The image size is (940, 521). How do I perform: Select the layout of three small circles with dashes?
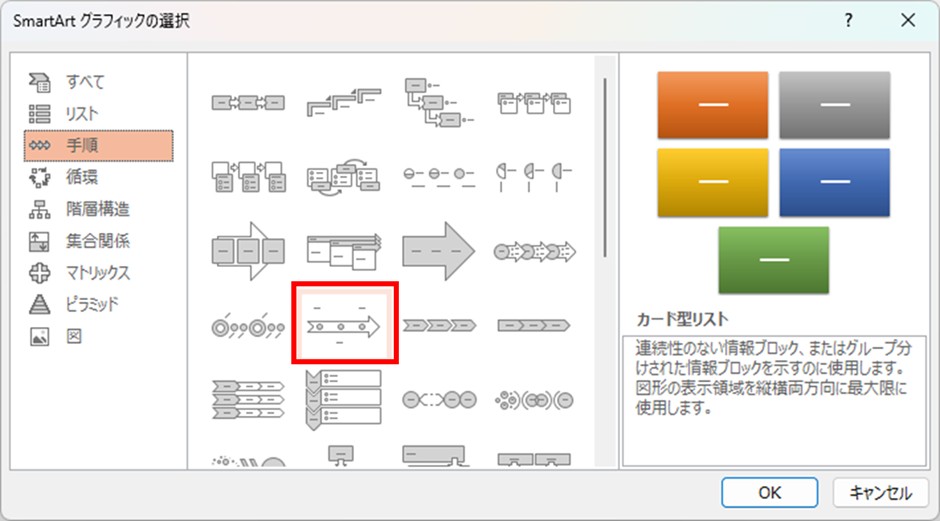[439, 177]
